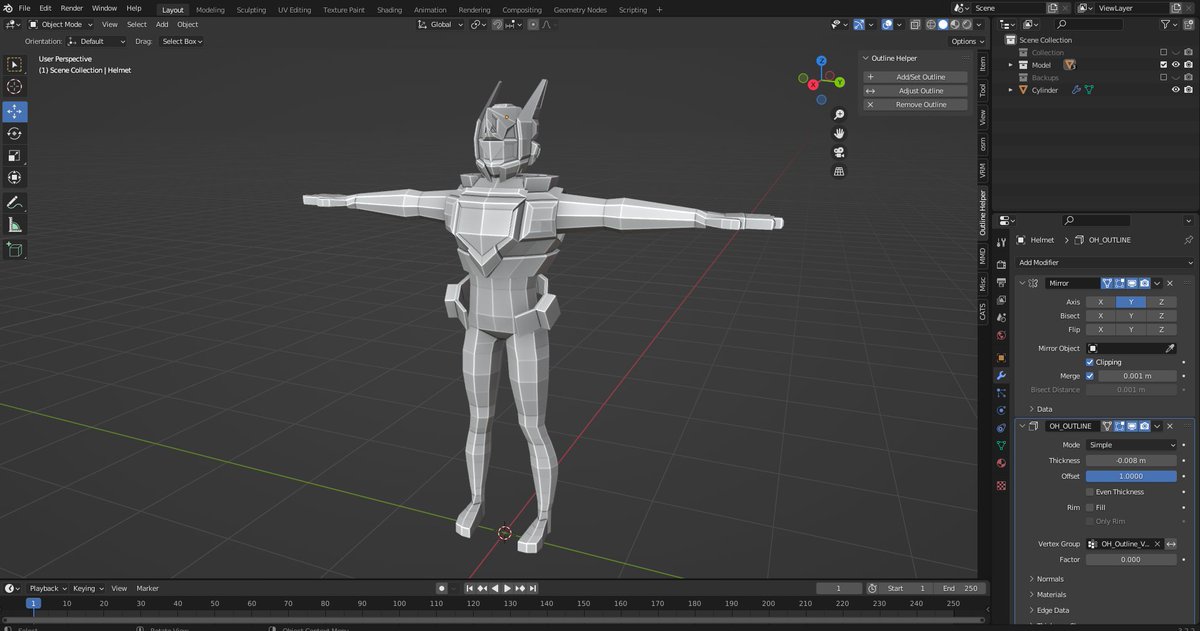Toggle Mirror Bisect X button

1101,315
